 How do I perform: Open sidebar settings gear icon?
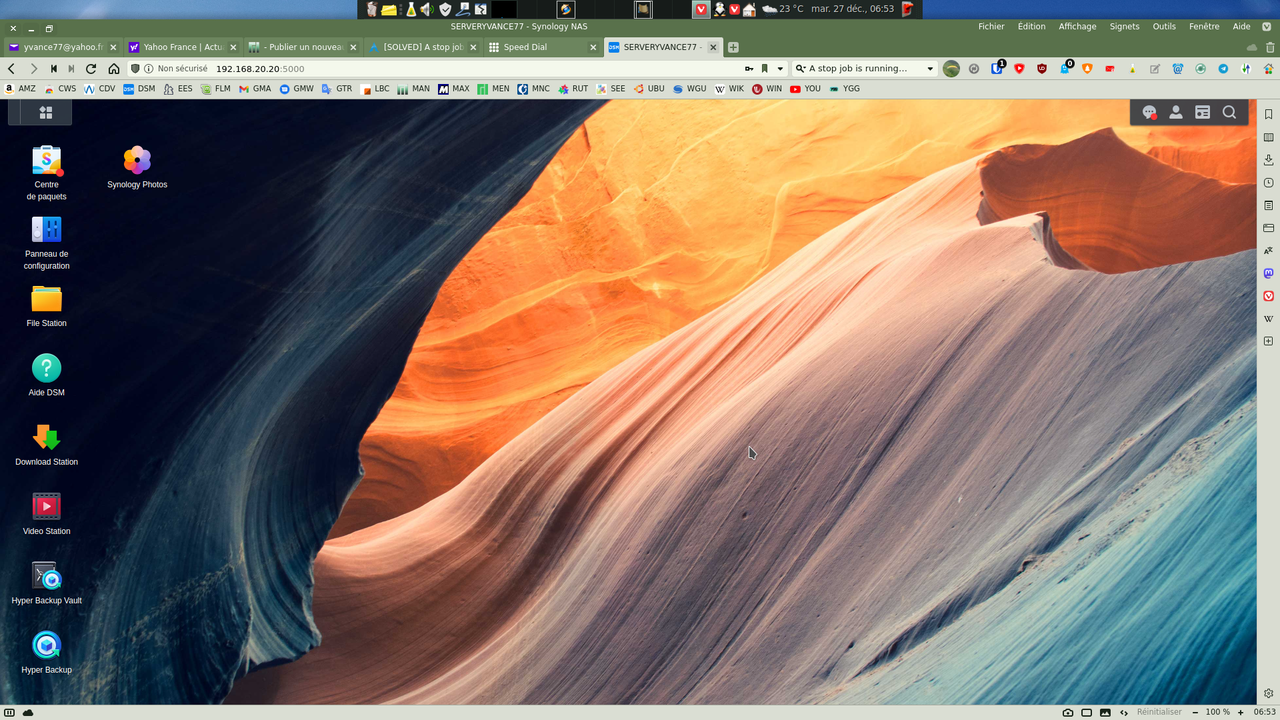1268,693
